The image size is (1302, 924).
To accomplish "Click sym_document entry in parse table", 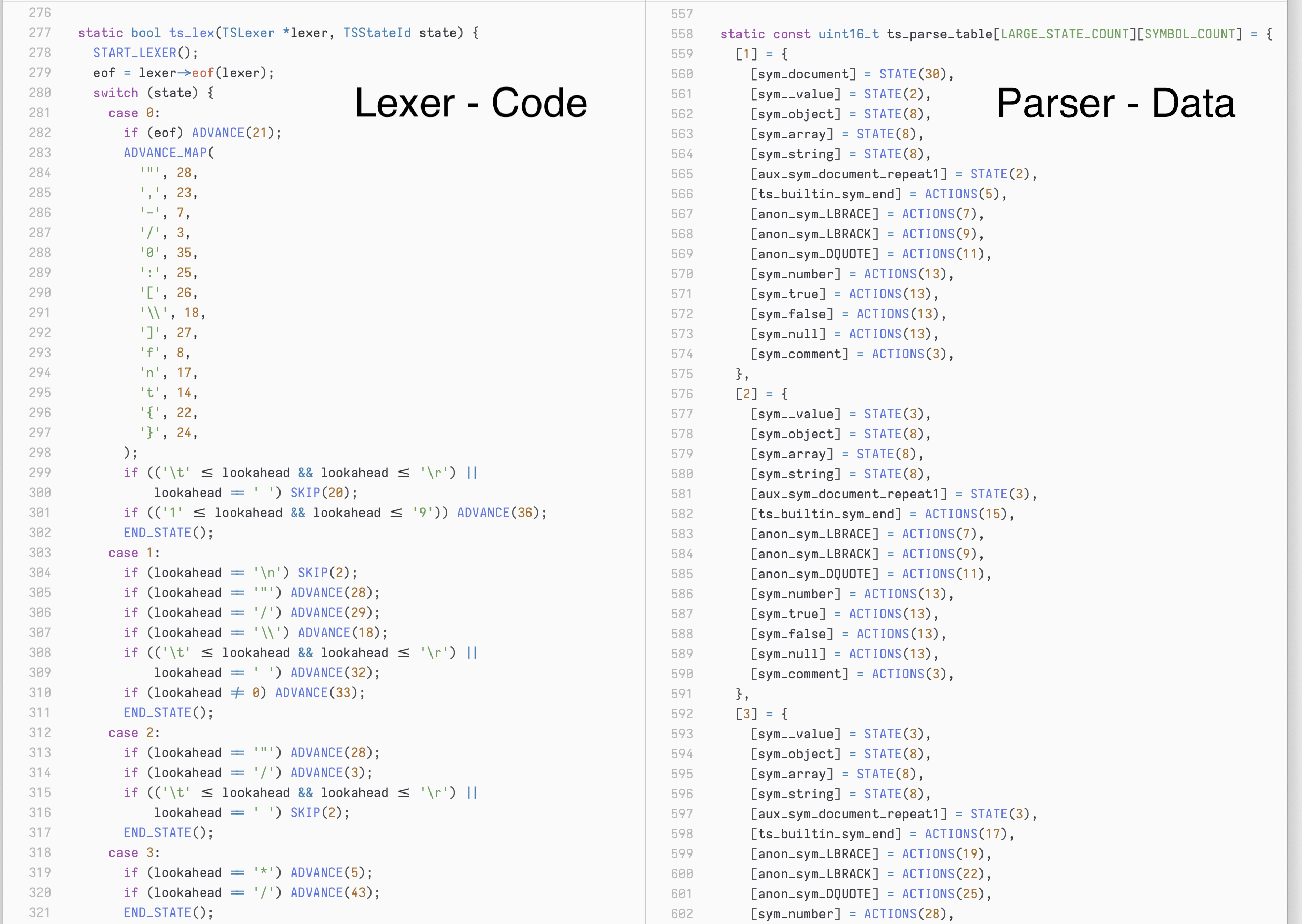I will point(803,74).
